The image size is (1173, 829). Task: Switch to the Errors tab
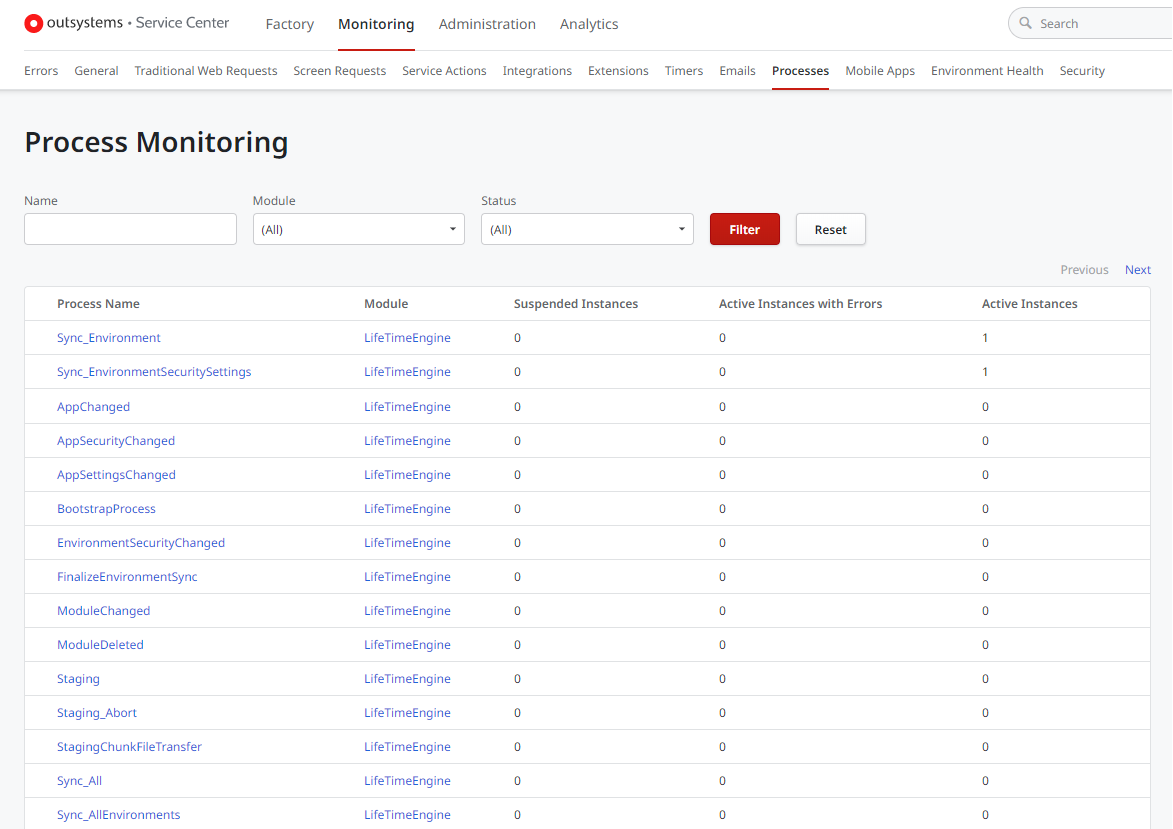[41, 71]
